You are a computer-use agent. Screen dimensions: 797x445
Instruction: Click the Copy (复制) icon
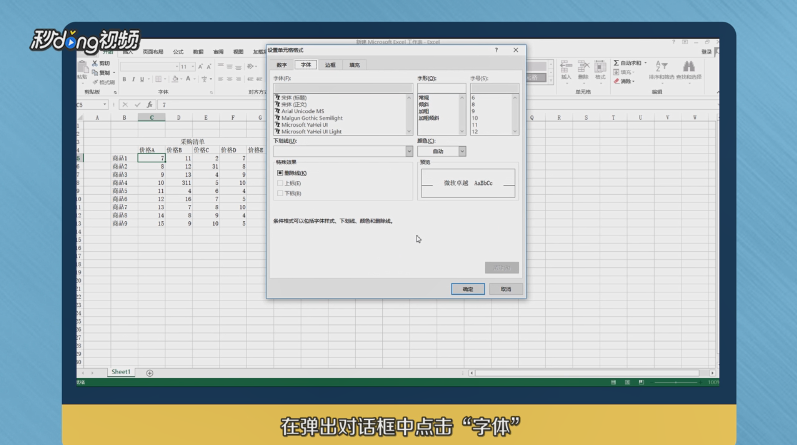[95, 73]
